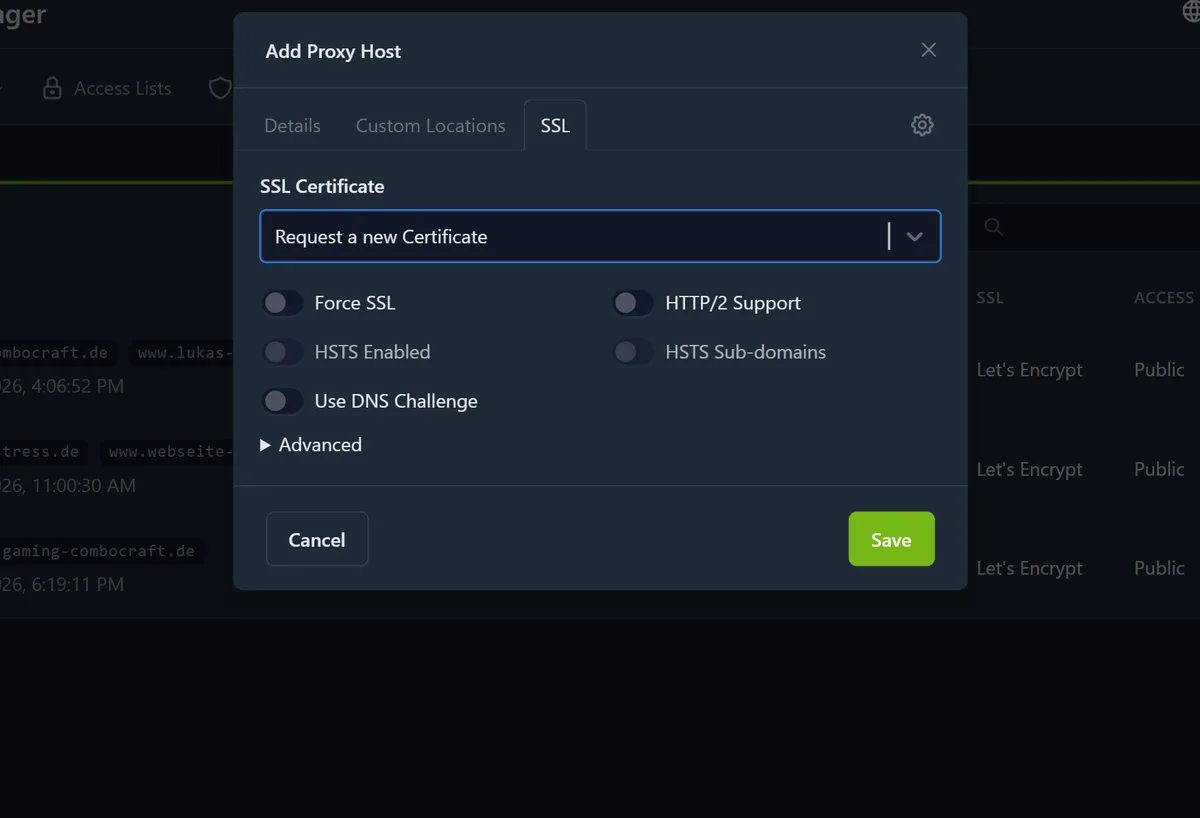Click the Use DNS Challenge label
The image size is (1200, 818).
tap(396, 401)
